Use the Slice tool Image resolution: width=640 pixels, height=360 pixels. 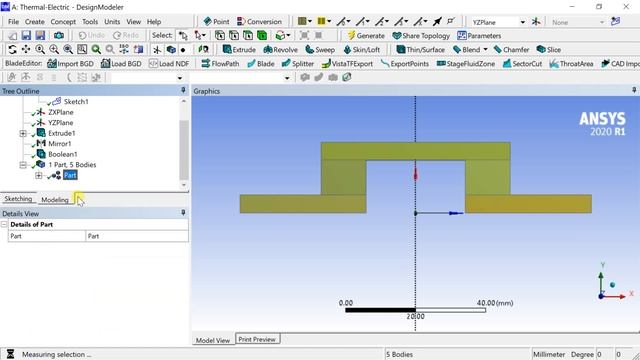tap(549, 49)
